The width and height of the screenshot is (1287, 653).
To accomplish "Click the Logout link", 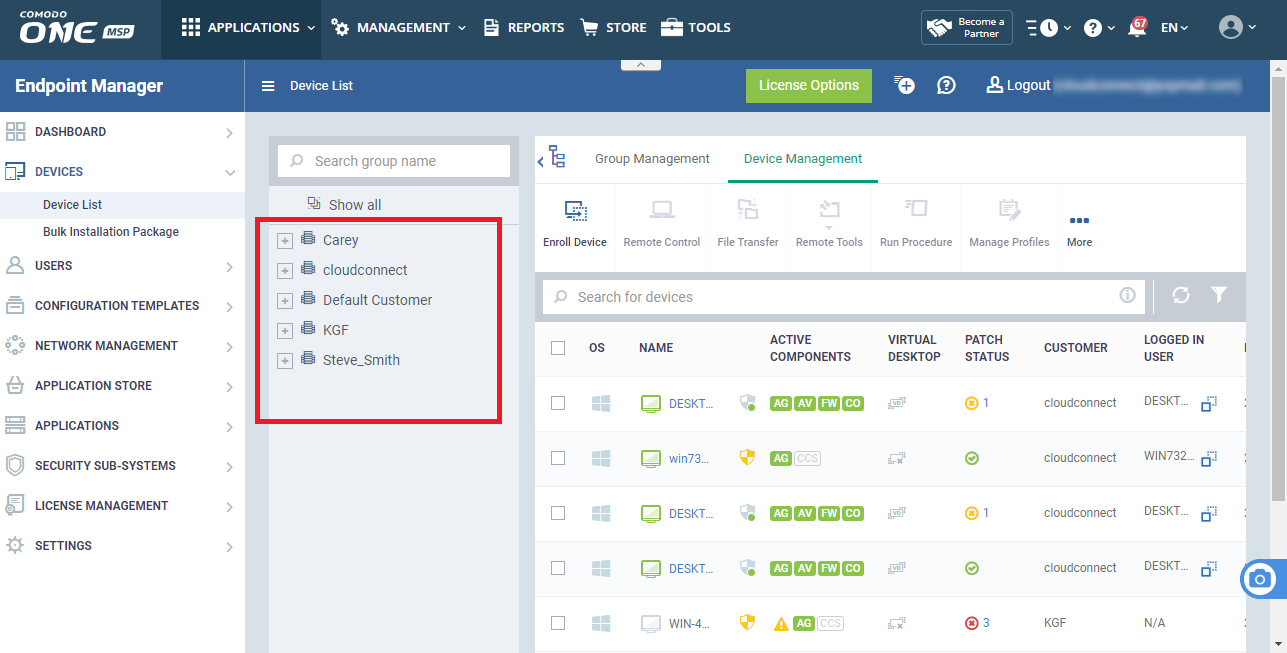I will pyautogui.click(x=1018, y=86).
